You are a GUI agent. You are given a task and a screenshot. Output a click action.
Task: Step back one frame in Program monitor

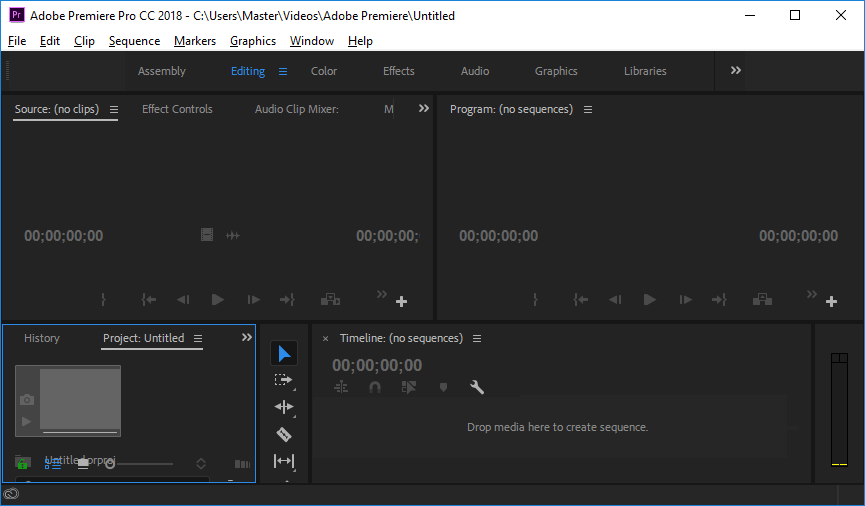(615, 300)
